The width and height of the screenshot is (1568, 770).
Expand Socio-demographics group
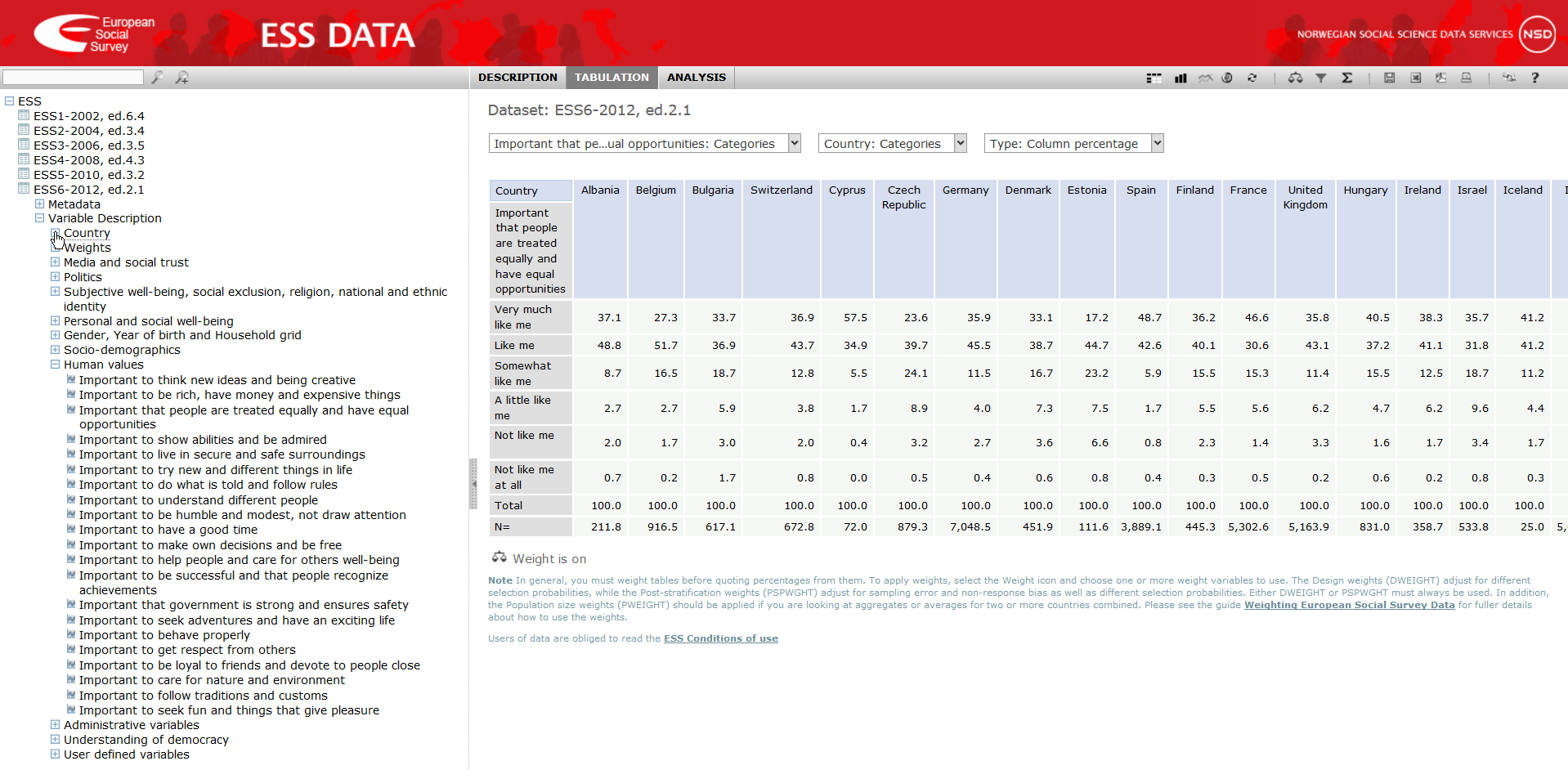point(55,349)
